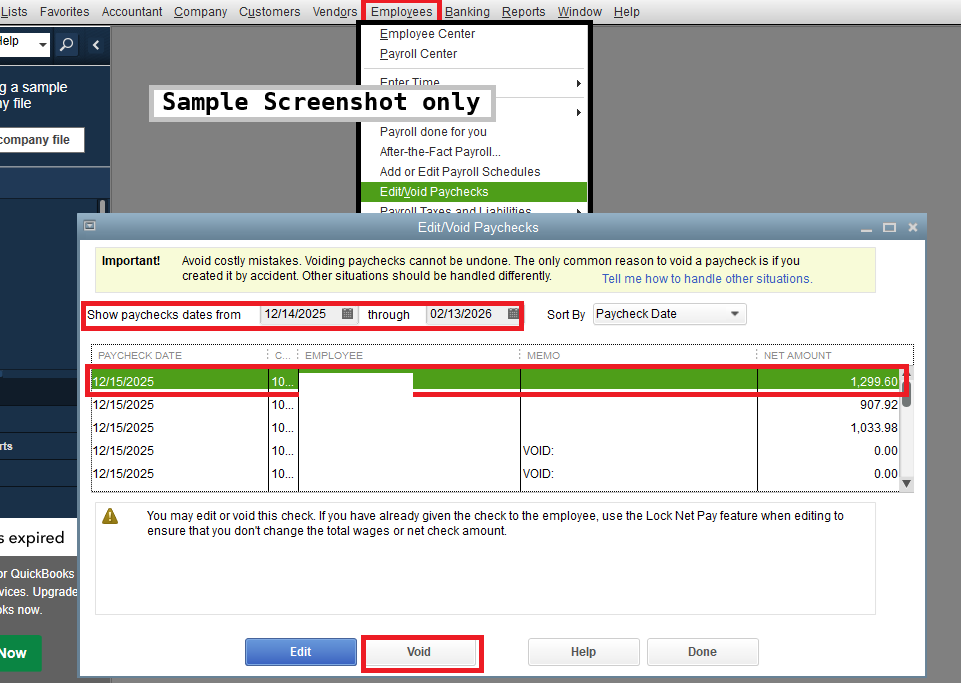Select the paycheck row with 907.92
961x683 pixels.
[x=495, y=405]
